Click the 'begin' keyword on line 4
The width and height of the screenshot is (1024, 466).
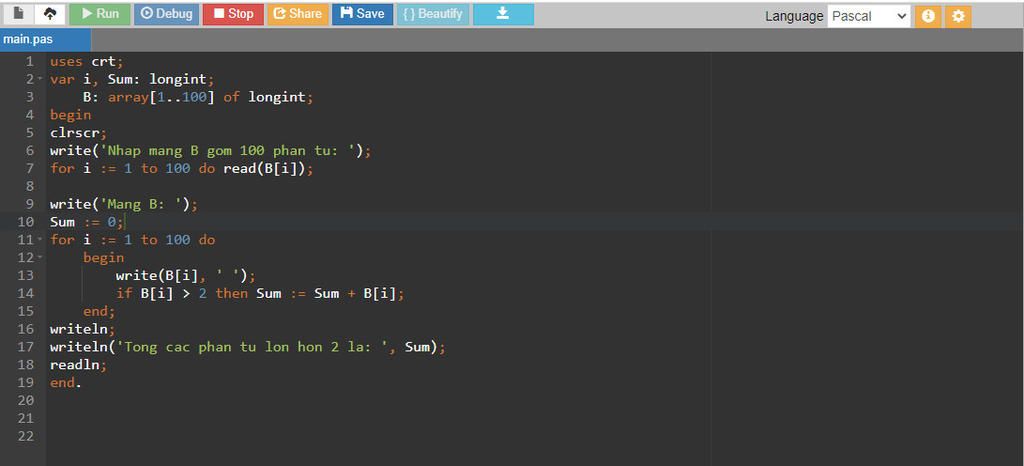coord(70,115)
